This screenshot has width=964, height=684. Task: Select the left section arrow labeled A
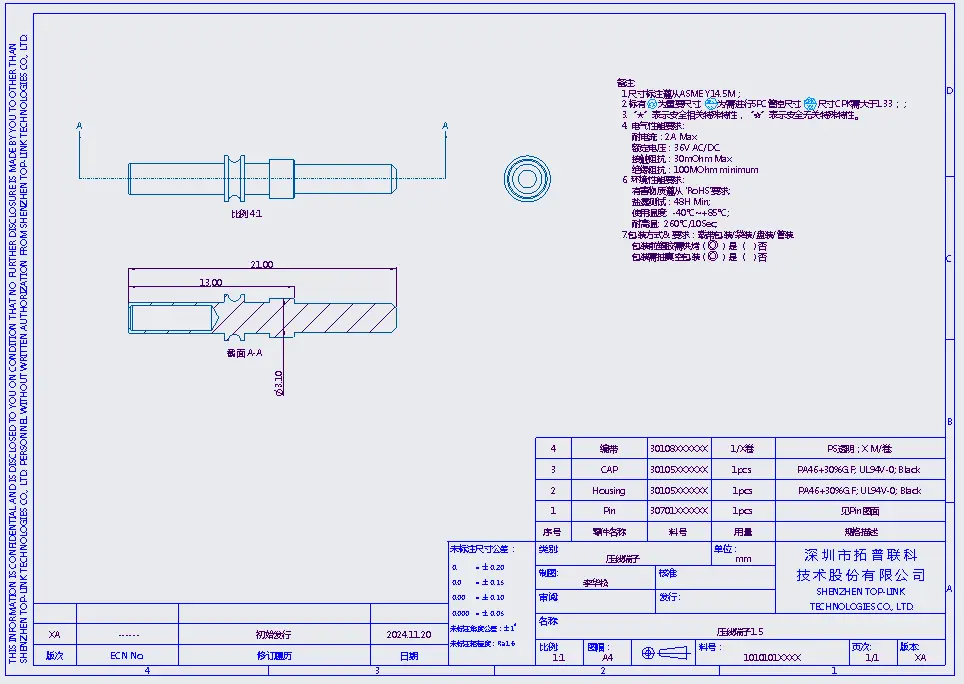79,127
